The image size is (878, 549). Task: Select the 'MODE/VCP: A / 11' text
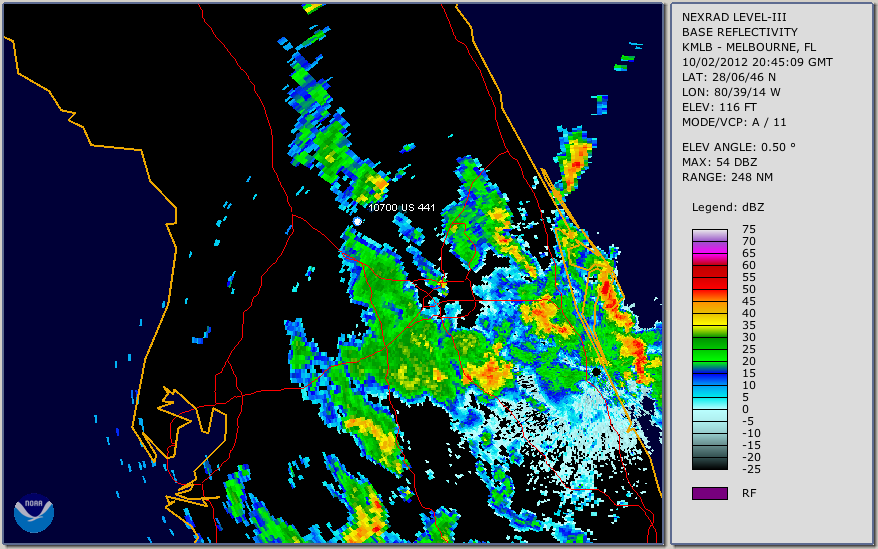pos(734,122)
